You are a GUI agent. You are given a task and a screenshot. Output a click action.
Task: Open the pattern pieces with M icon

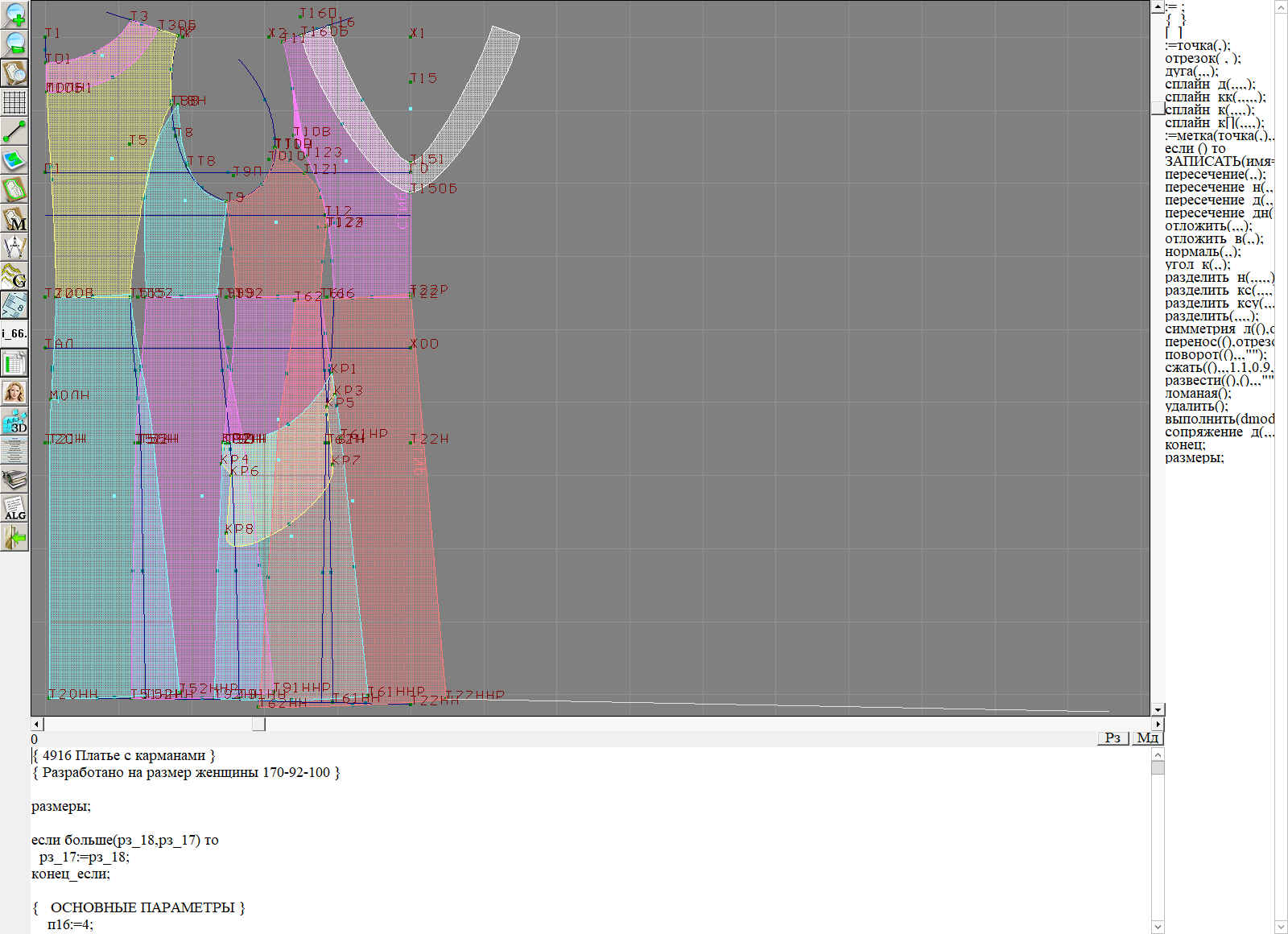(x=14, y=219)
